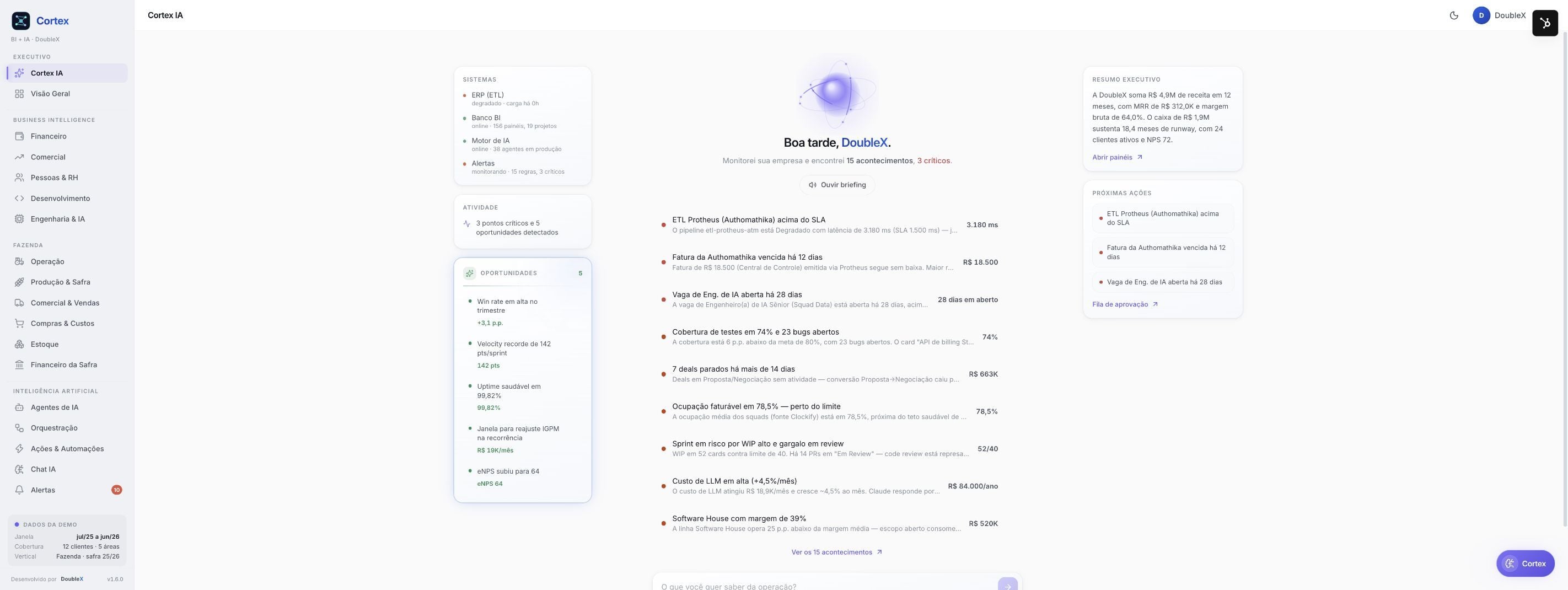Play the Ouvir briefing audio button
Viewport: 1568px width, 590px height.
click(x=837, y=185)
